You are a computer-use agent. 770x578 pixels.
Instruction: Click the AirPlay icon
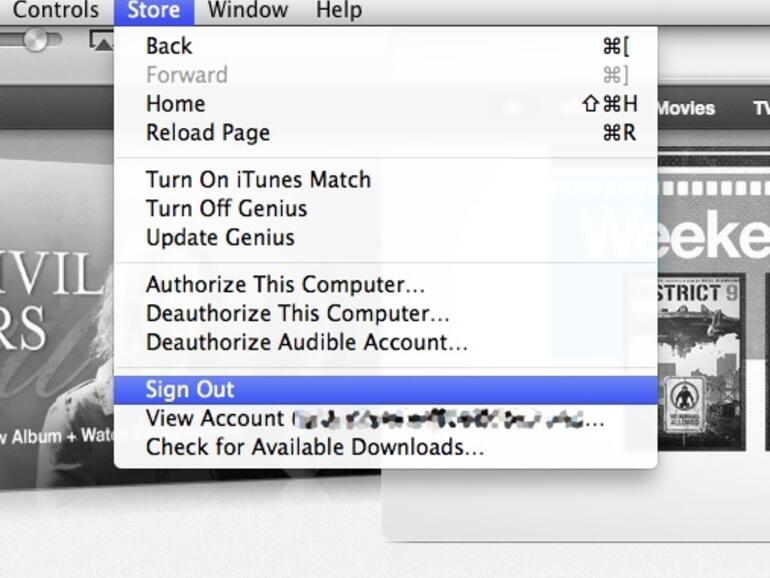pos(102,41)
